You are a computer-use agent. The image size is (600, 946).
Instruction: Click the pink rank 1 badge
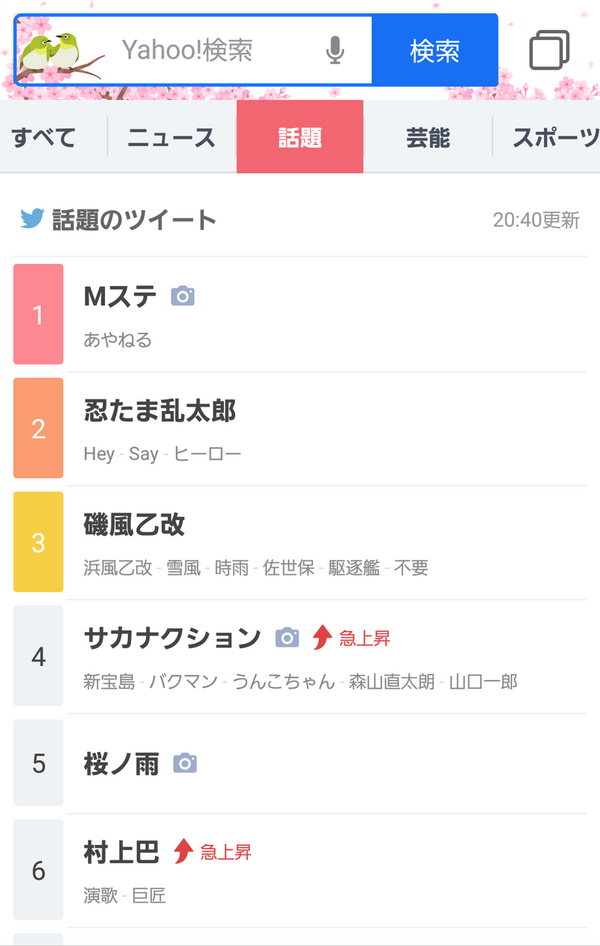tap(38, 314)
